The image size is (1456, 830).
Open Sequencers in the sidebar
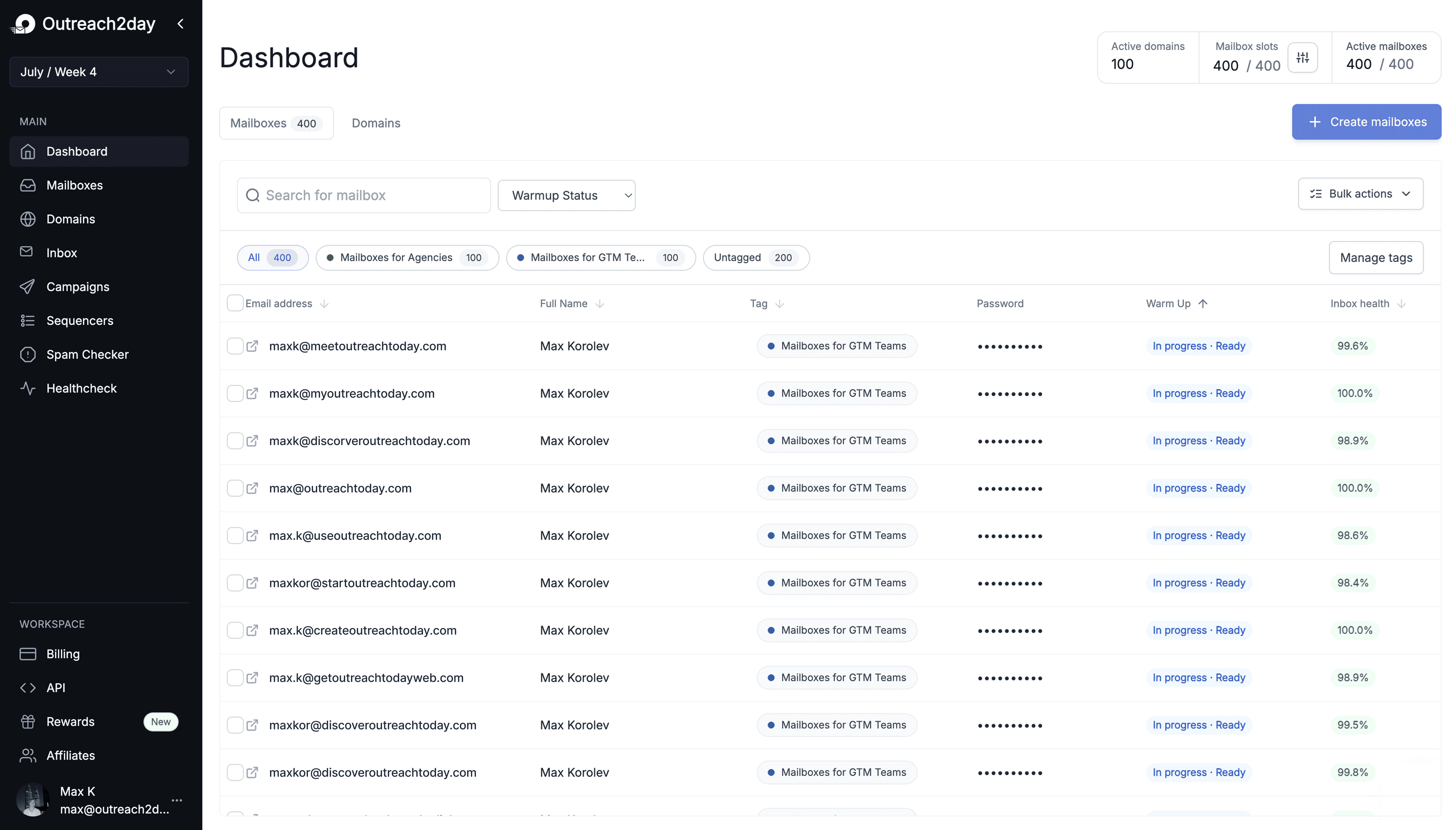pos(80,320)
